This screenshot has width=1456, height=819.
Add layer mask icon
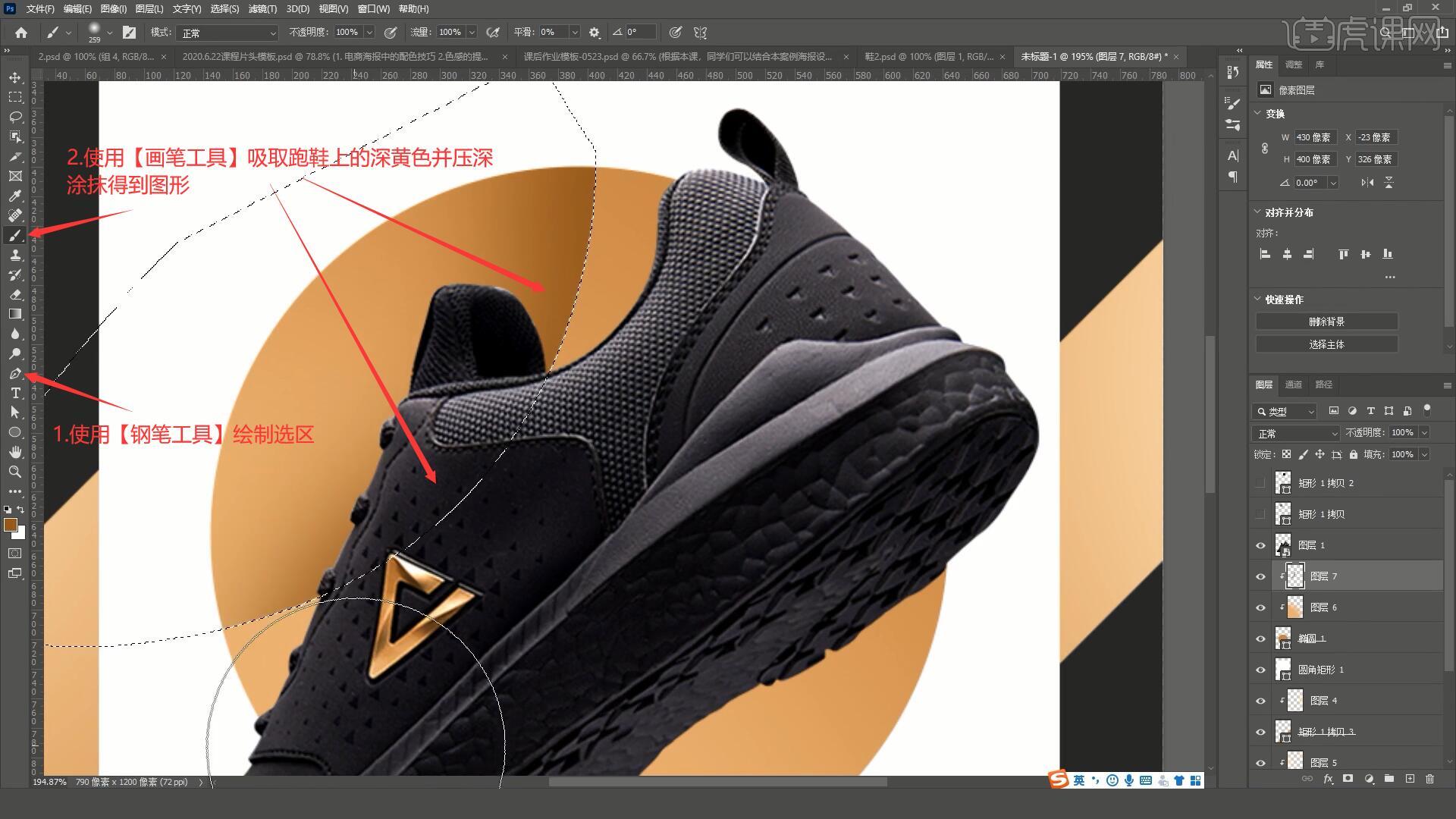point(1348,779)
